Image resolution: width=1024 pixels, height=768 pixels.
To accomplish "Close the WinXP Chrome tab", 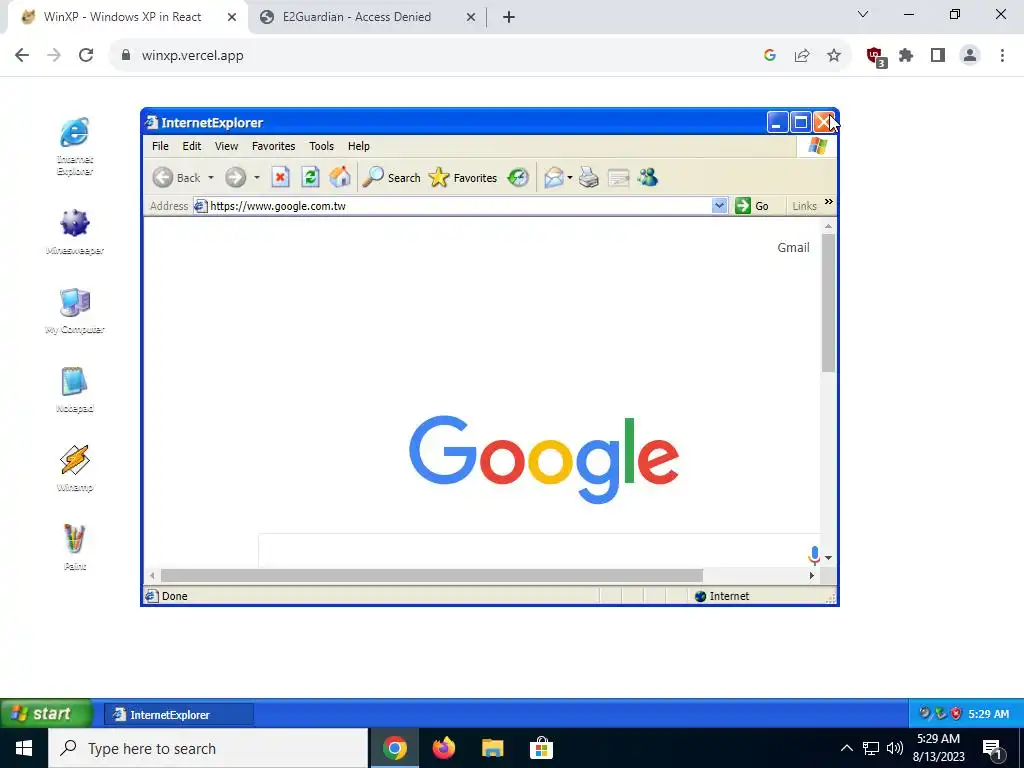I will click(x=232, y=17).
